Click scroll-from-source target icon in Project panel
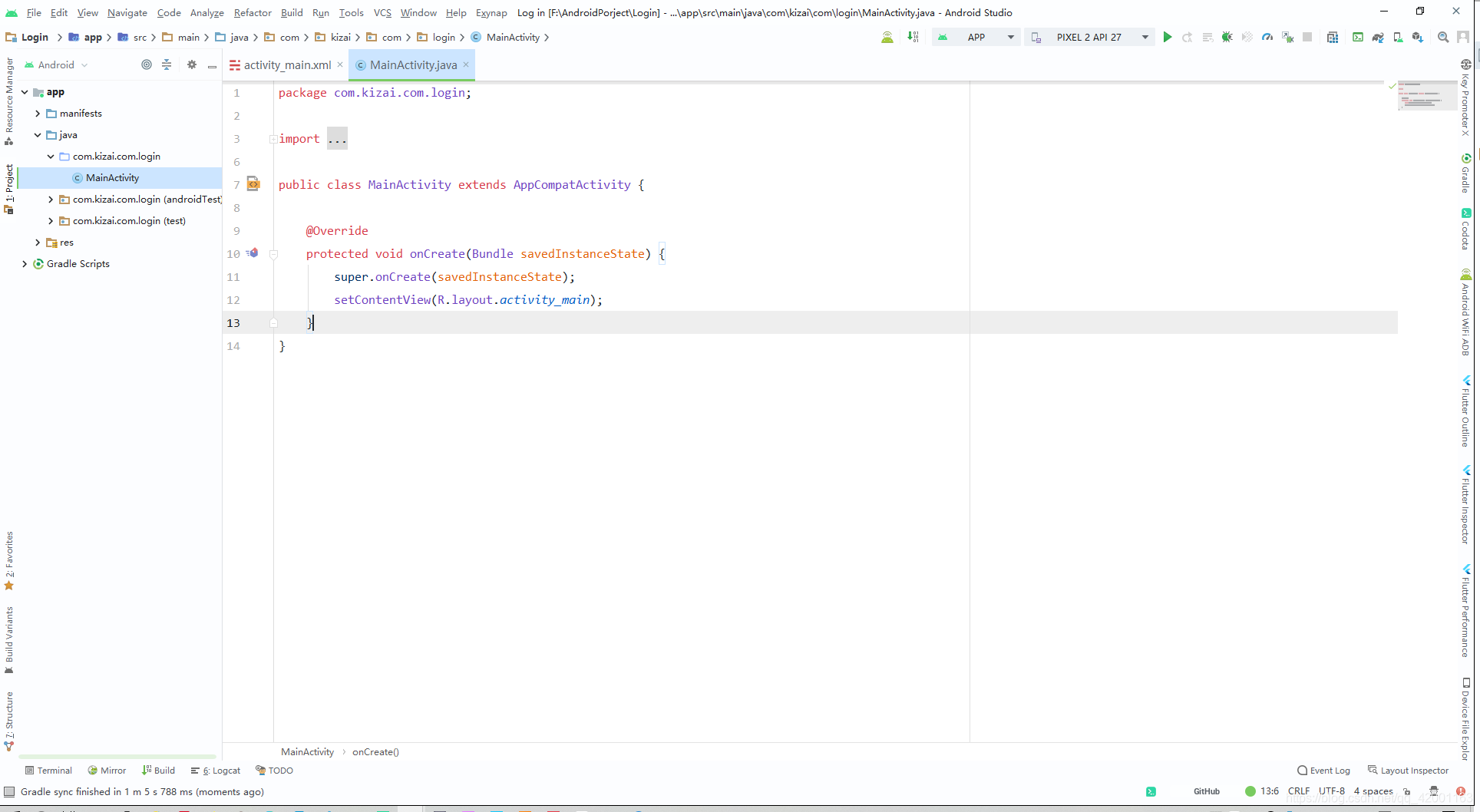 coord(147,64)
